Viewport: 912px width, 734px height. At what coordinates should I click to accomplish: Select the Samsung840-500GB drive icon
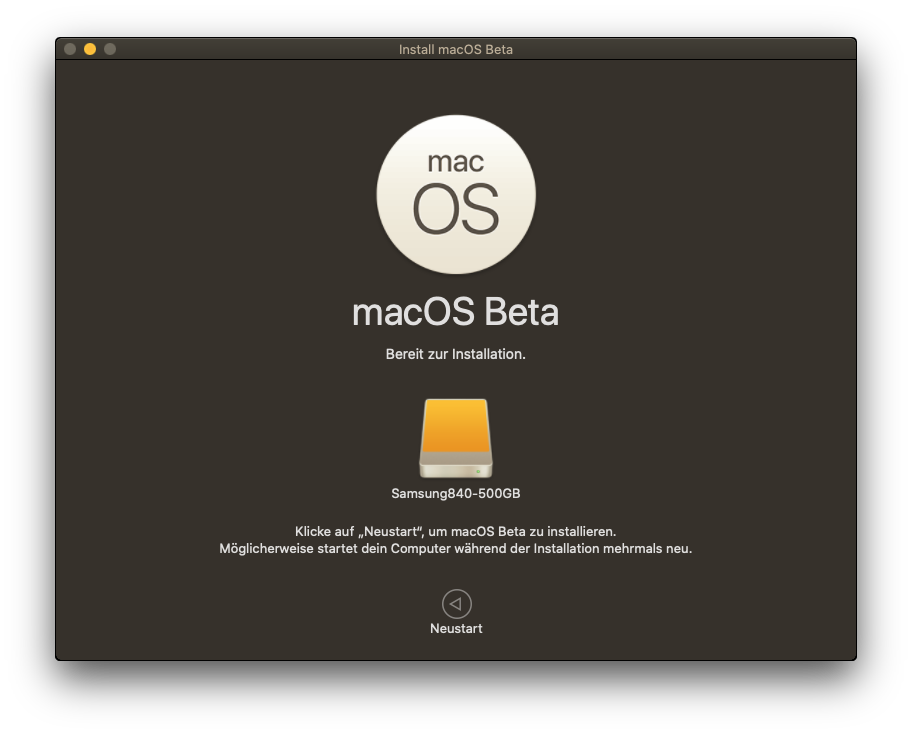(456, 439)
